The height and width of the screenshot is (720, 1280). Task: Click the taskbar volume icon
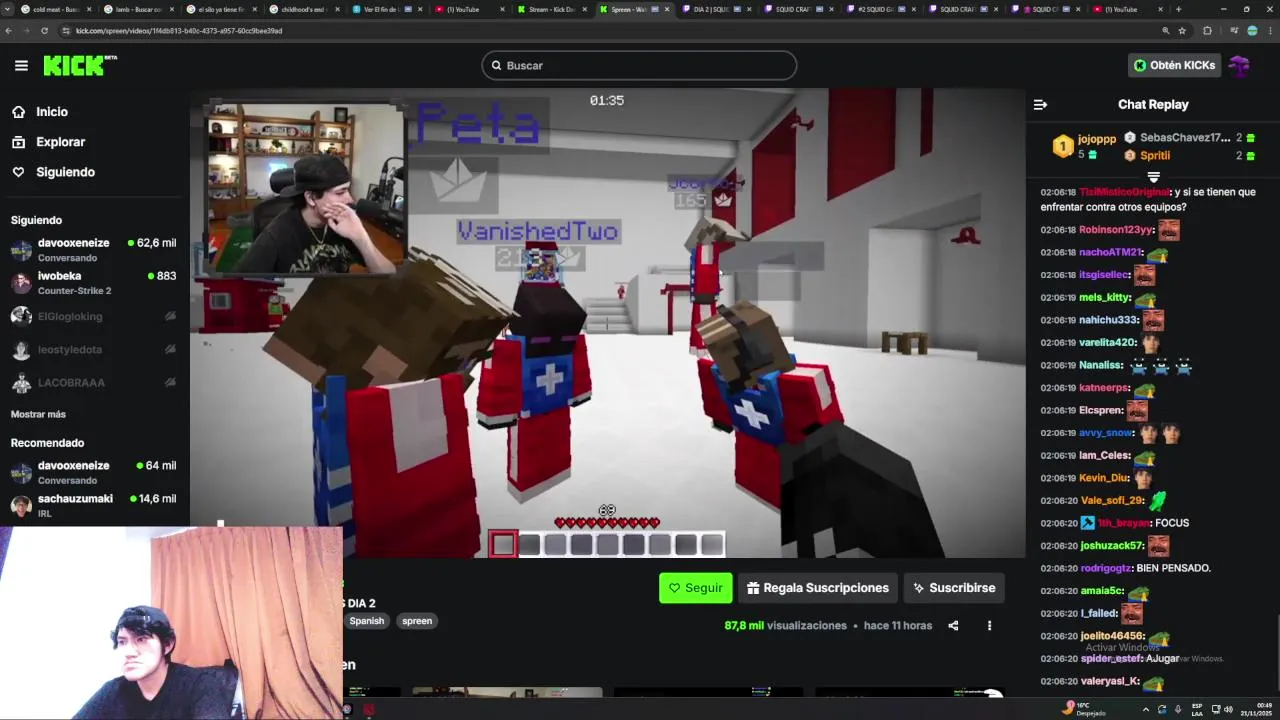1227,709
